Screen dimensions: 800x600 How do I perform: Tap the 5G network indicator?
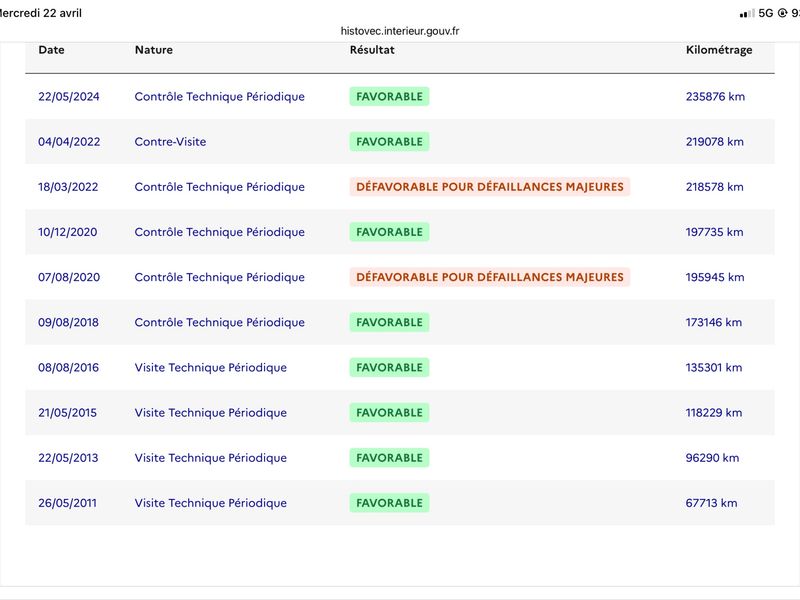[766, 13]
